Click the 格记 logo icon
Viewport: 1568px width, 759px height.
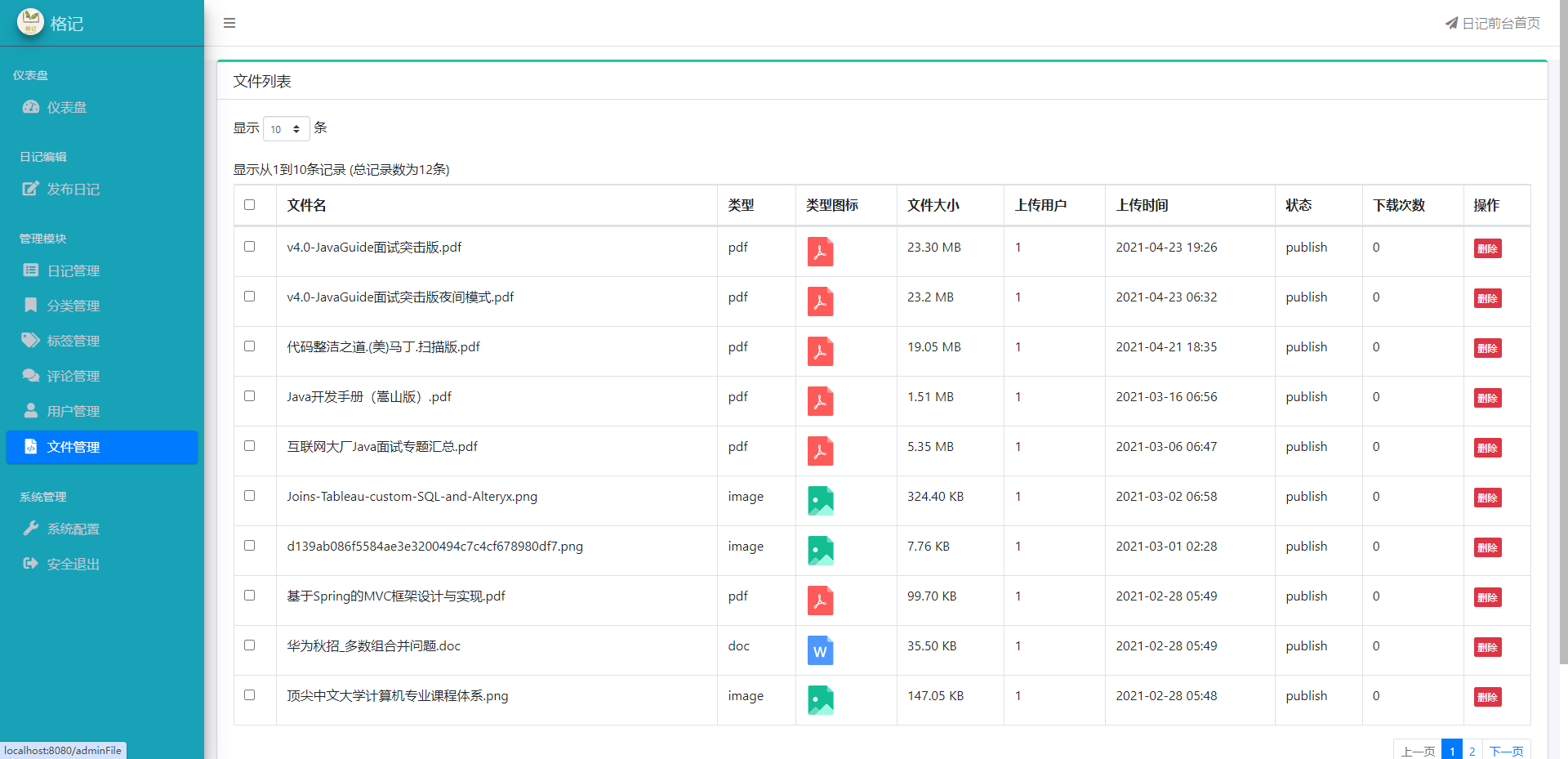30,22
